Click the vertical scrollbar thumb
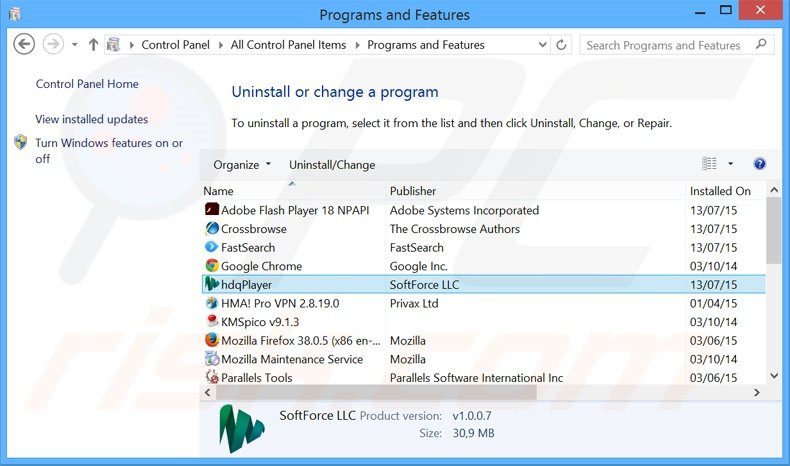790x466 pixels. [x=774, y=230]
